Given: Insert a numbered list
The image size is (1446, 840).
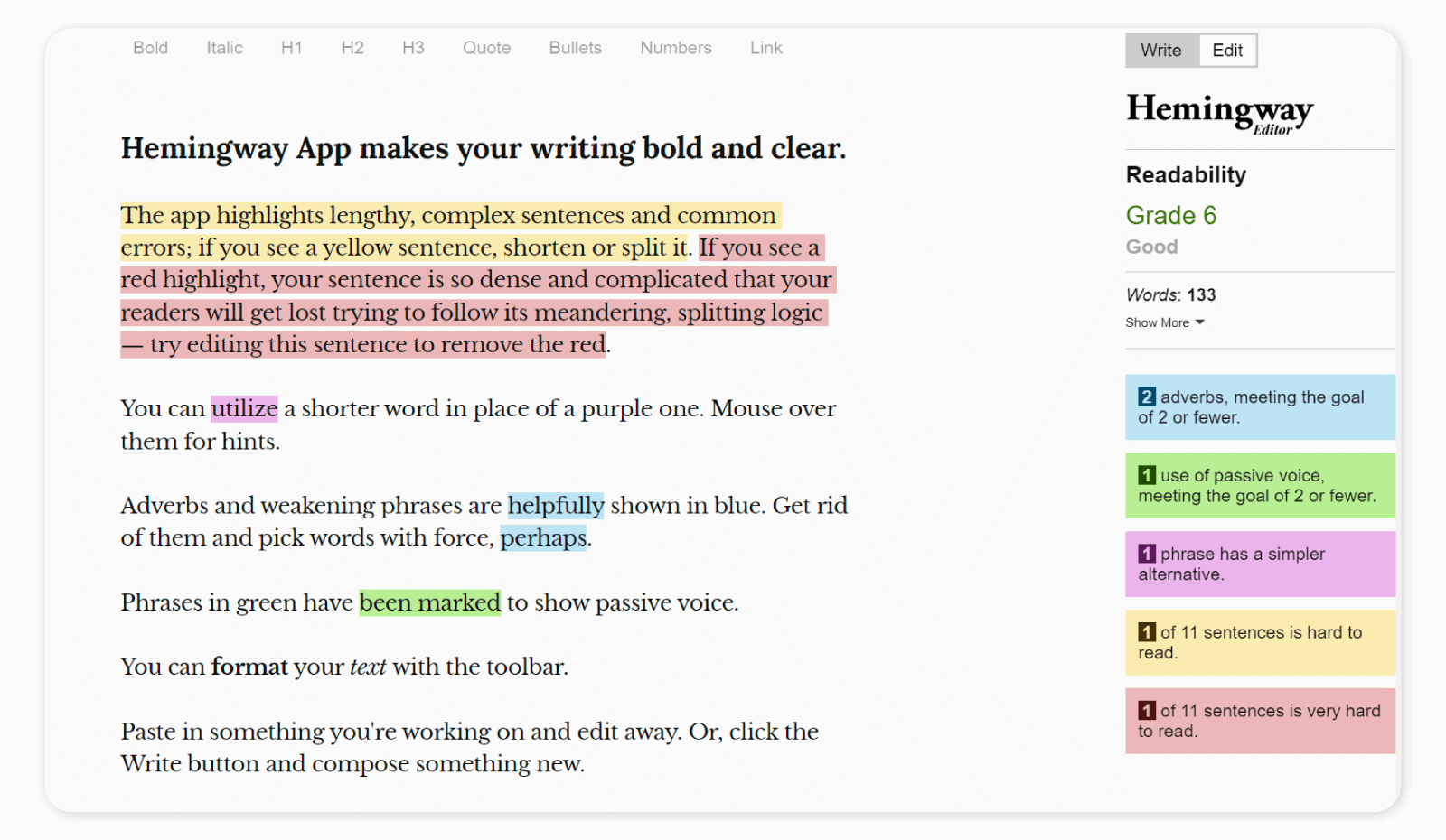Looking at the screenshot, I should (x=675, y=48).
